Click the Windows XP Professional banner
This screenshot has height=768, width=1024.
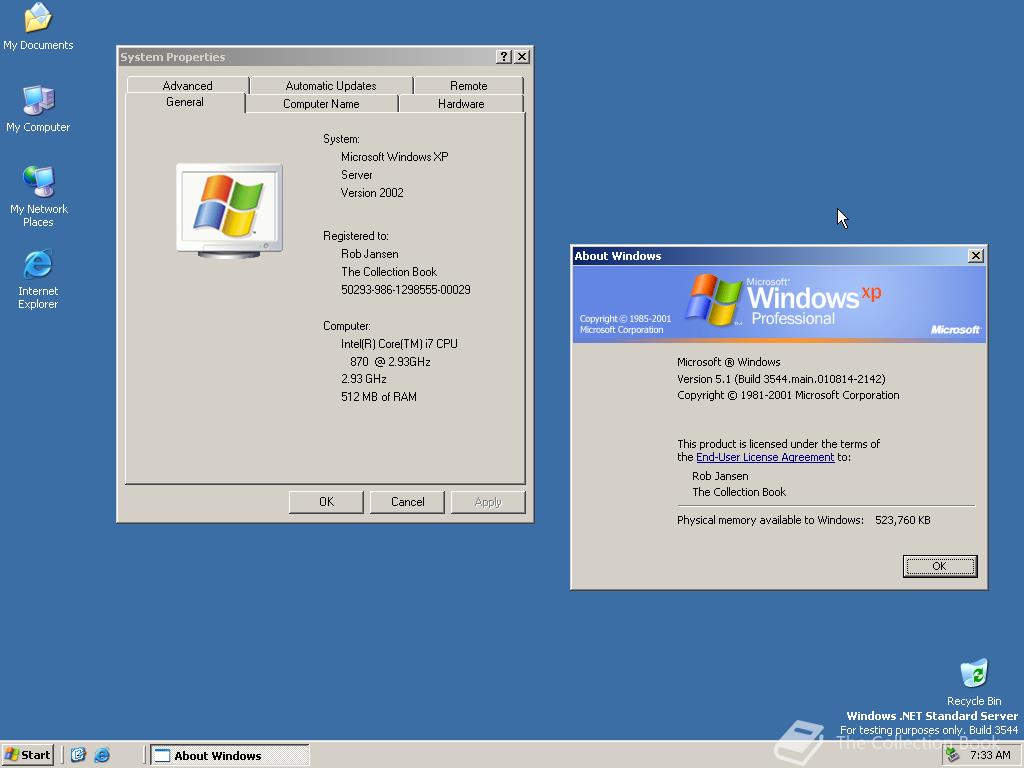tap(779, 303)
